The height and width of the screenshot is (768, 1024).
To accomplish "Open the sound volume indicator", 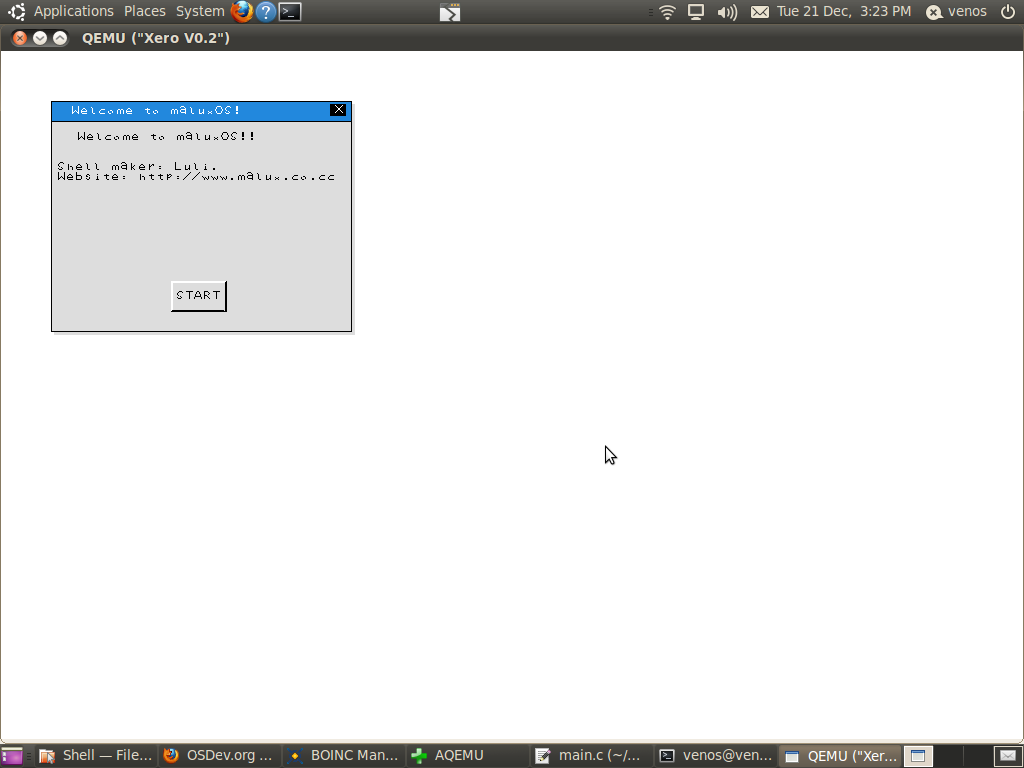I will coord(727,12).
